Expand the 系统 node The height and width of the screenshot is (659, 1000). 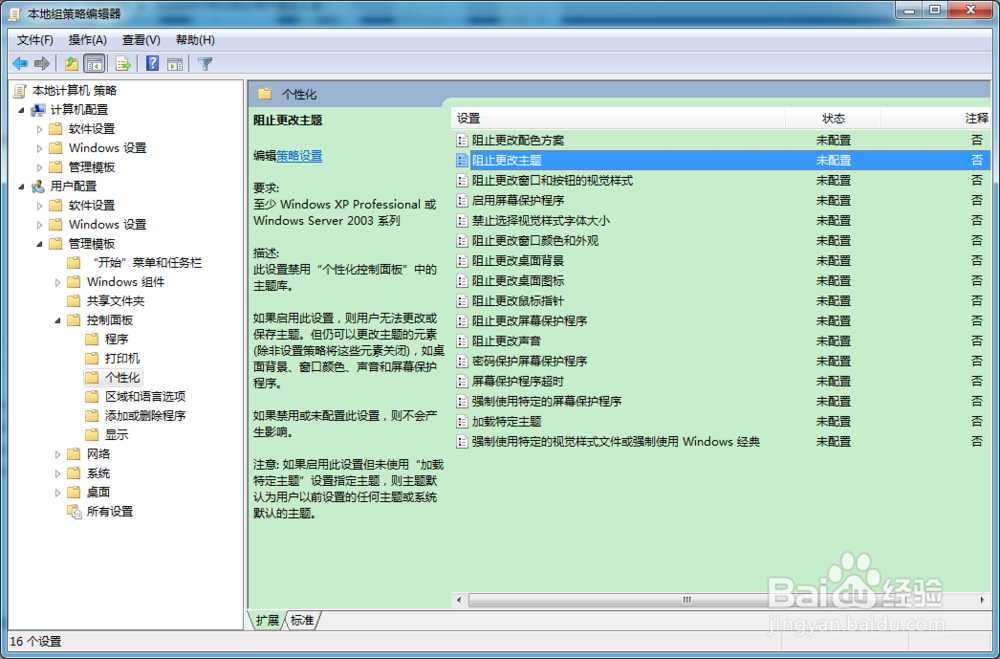[x=57, y=473]
